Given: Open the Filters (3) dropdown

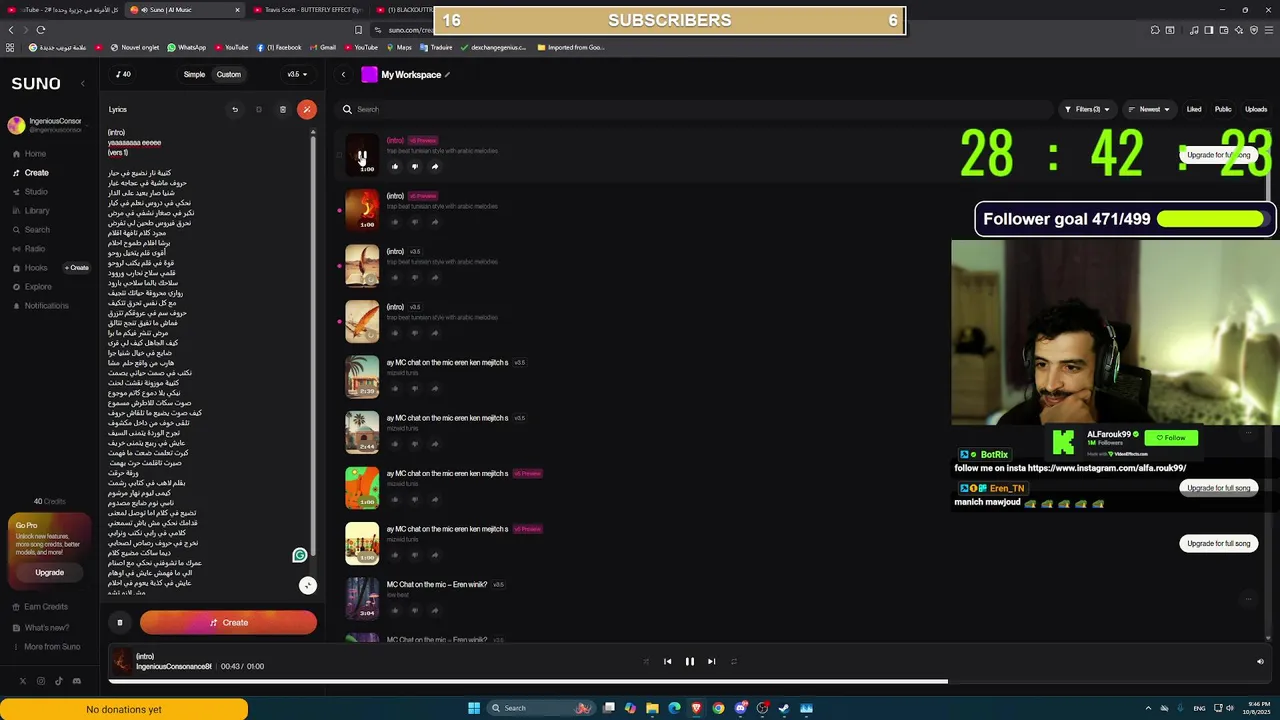Looking at the screenshot, I should pyautogui.click(x=1086, y=110).
